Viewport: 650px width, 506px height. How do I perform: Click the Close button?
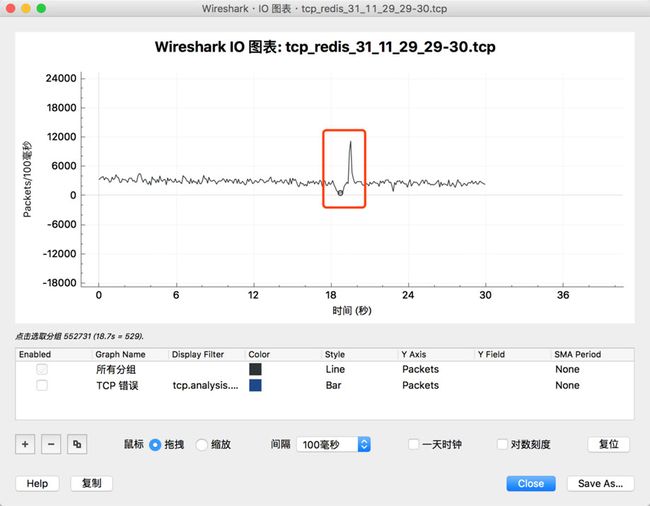(531, 483)
